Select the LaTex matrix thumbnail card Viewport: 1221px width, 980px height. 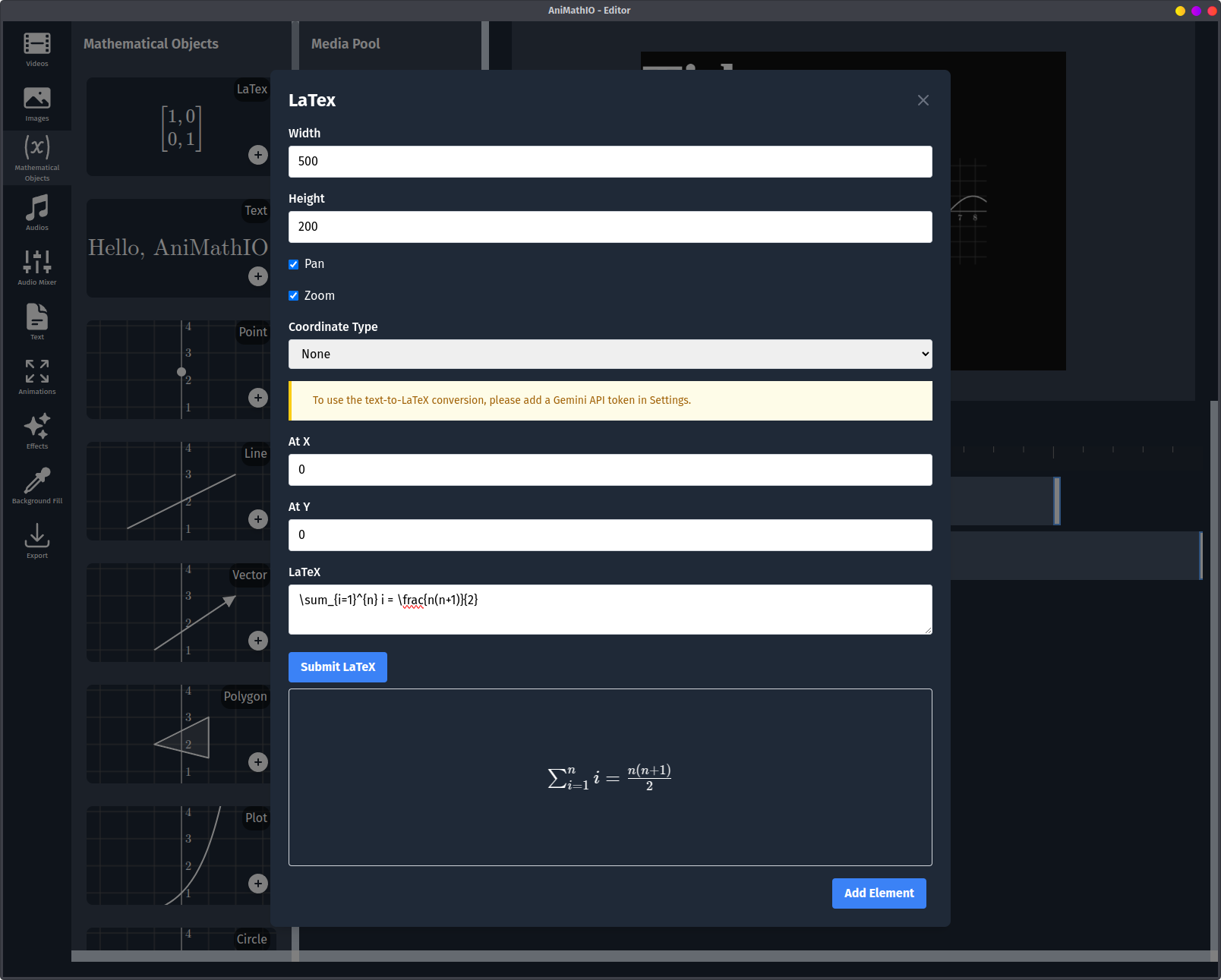click(178, 127)
